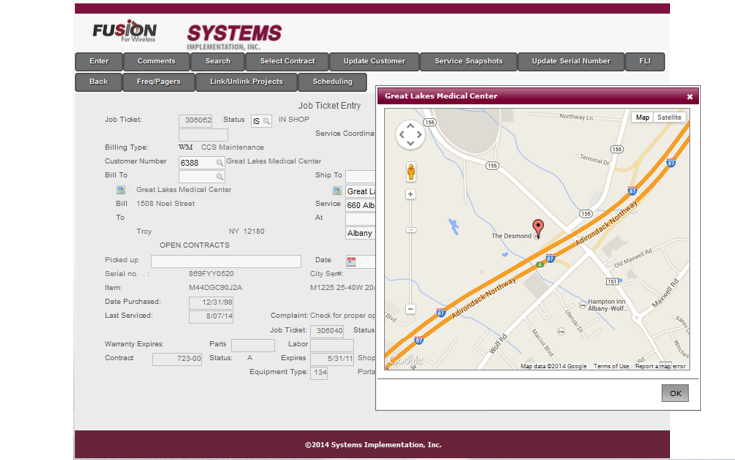The width and height of the screenshot is (735, 460).
Task: Open the Comments menu button
Action: pos(157,61)
